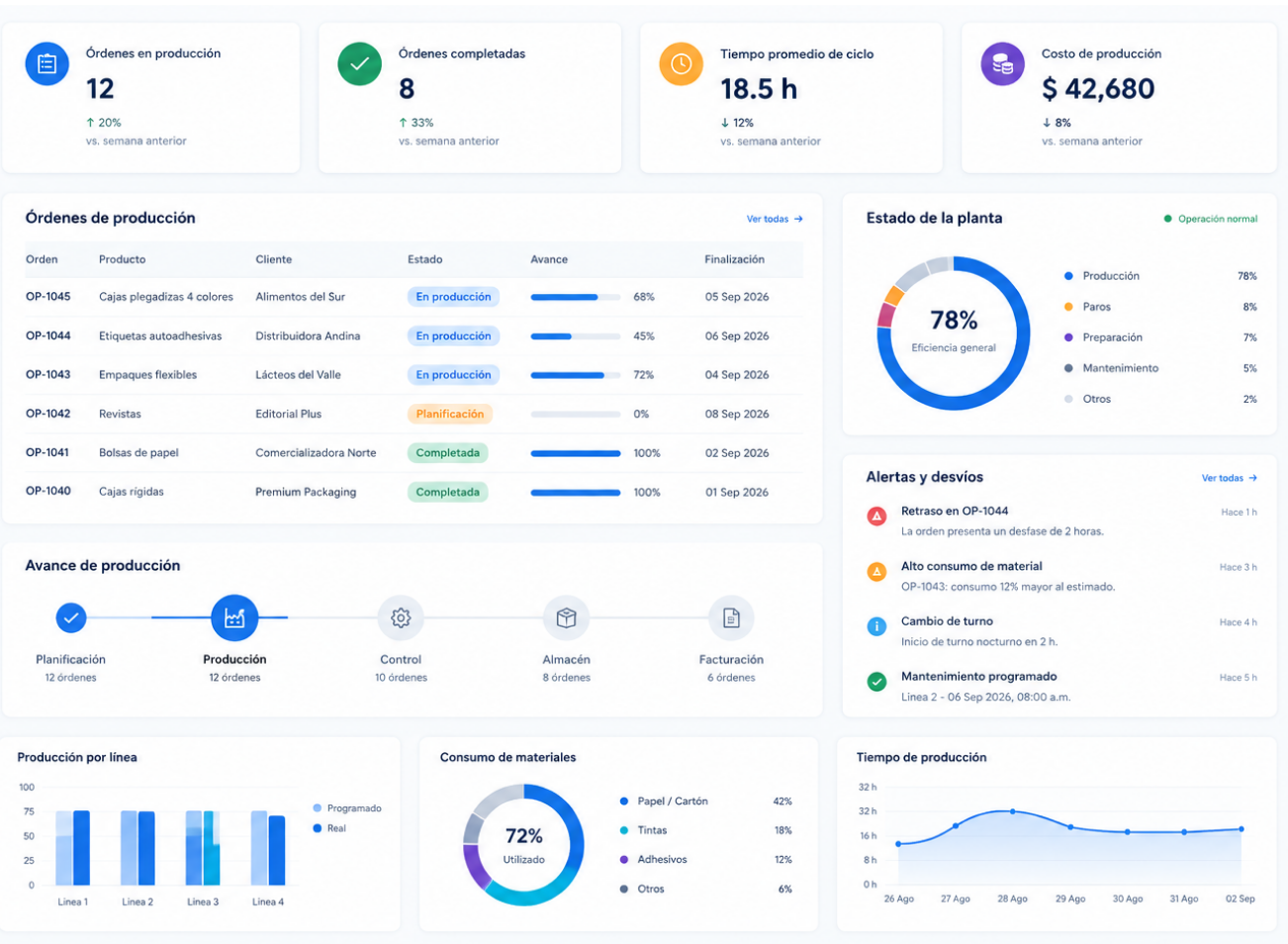This screenshot has width=1288, height=944.
Task: Select the purple Adhesivos legend dot
Action: point(624,860)
